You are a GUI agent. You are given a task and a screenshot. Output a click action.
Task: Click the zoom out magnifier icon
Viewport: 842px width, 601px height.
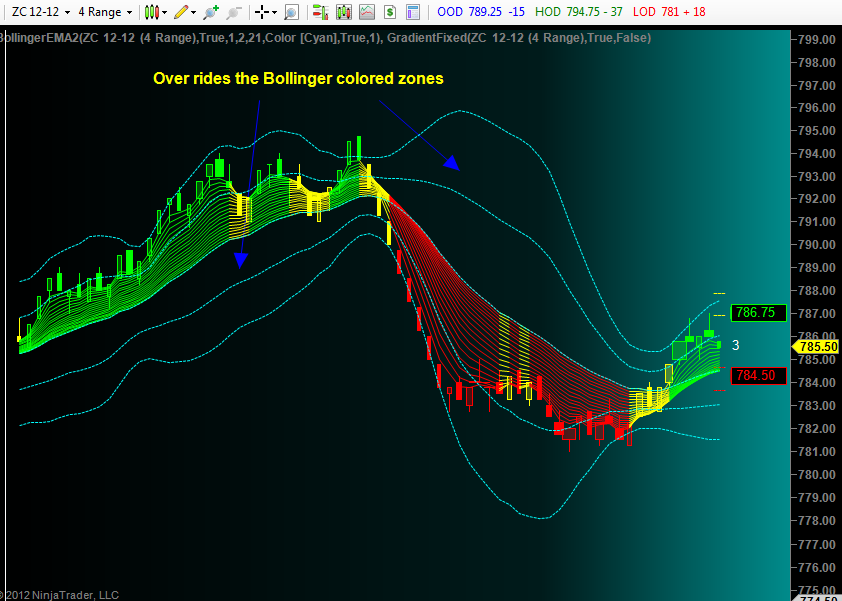click(234, 12)
